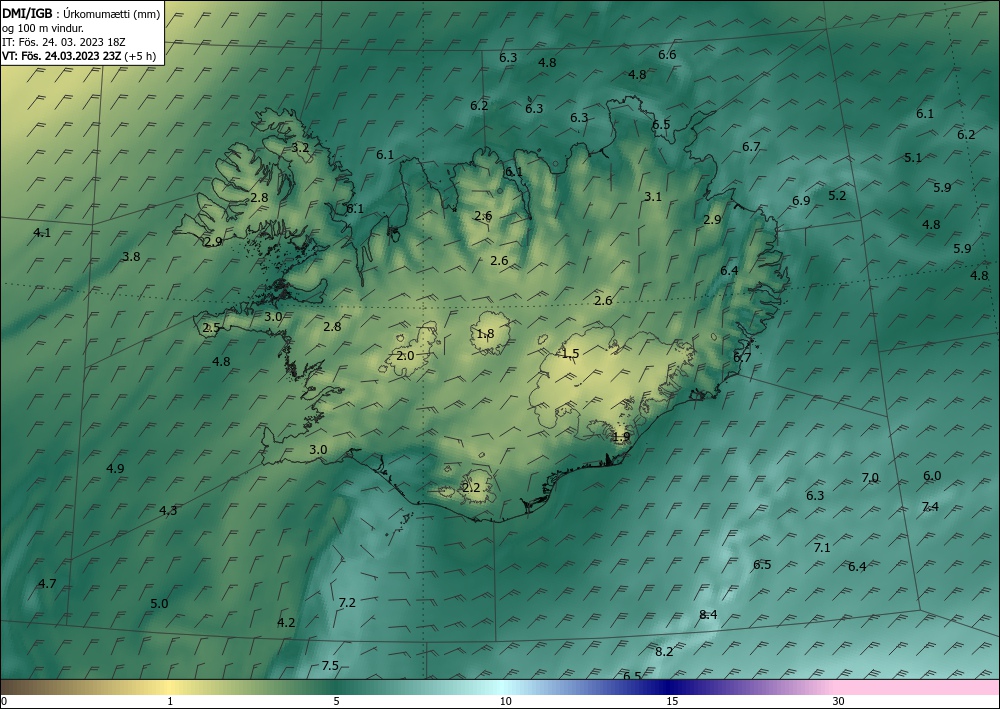This screenshot has height=709, width=1000.
Task: Click the map value '6.6'
Action: (x=667, y=55)
